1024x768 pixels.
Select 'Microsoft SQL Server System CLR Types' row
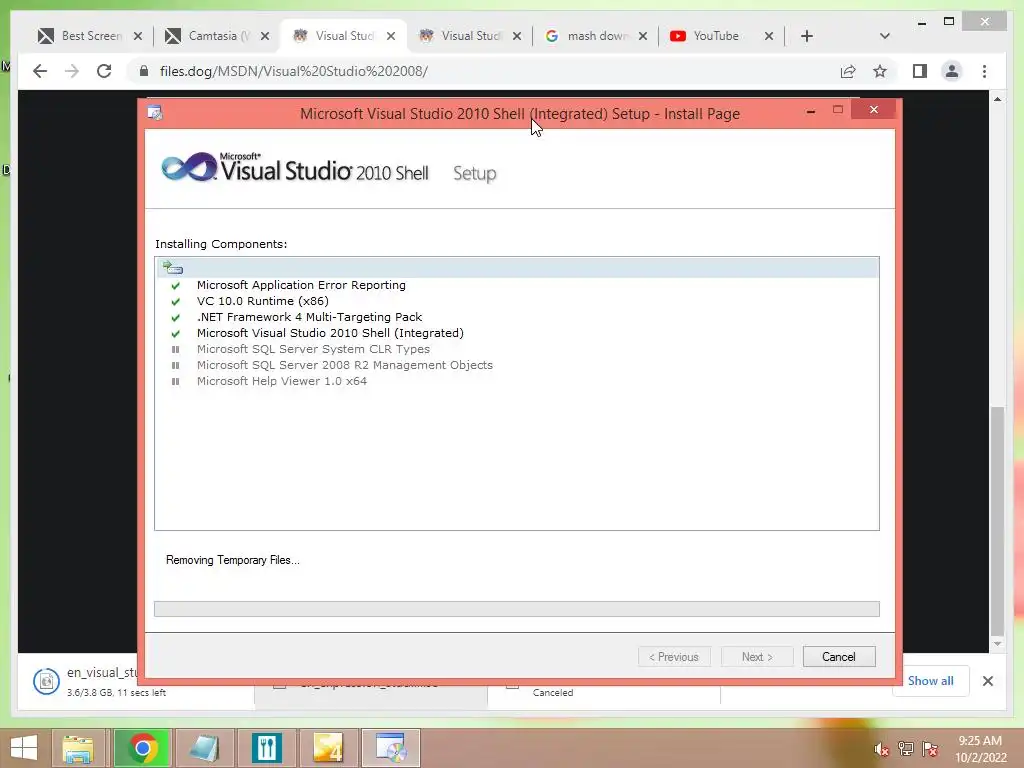[x=517, y=349]
